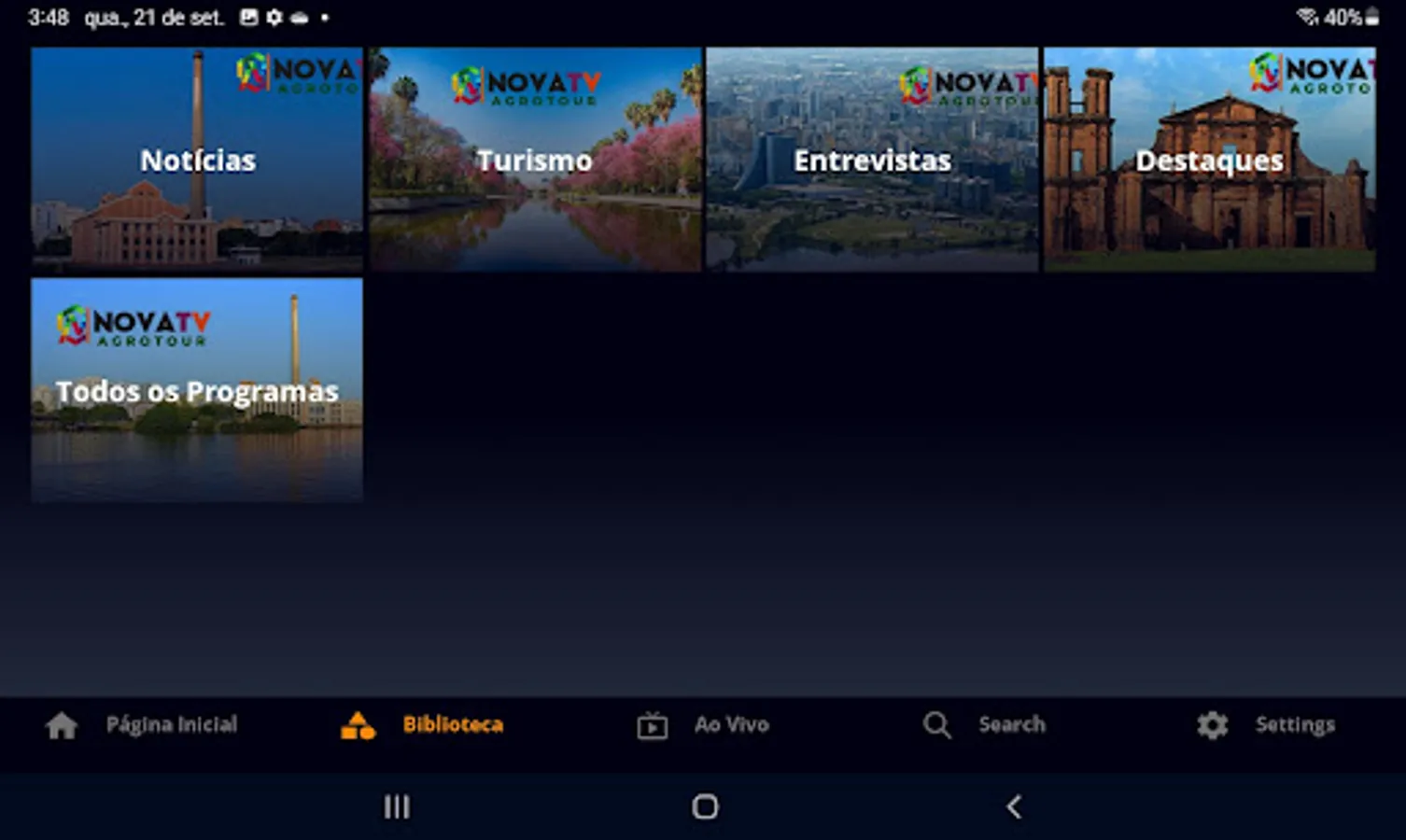This screenshot has height=840, width=1406.
Task: Go to Página Inicial tab label
Action: pos(172,724)
